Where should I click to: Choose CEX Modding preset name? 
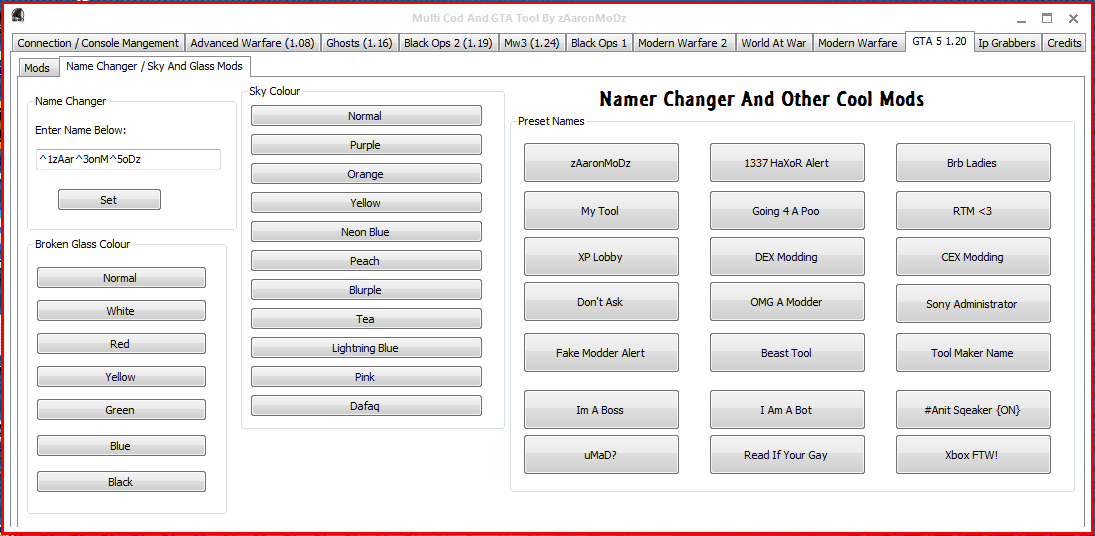pyautogui.click(x=973, y=257)
